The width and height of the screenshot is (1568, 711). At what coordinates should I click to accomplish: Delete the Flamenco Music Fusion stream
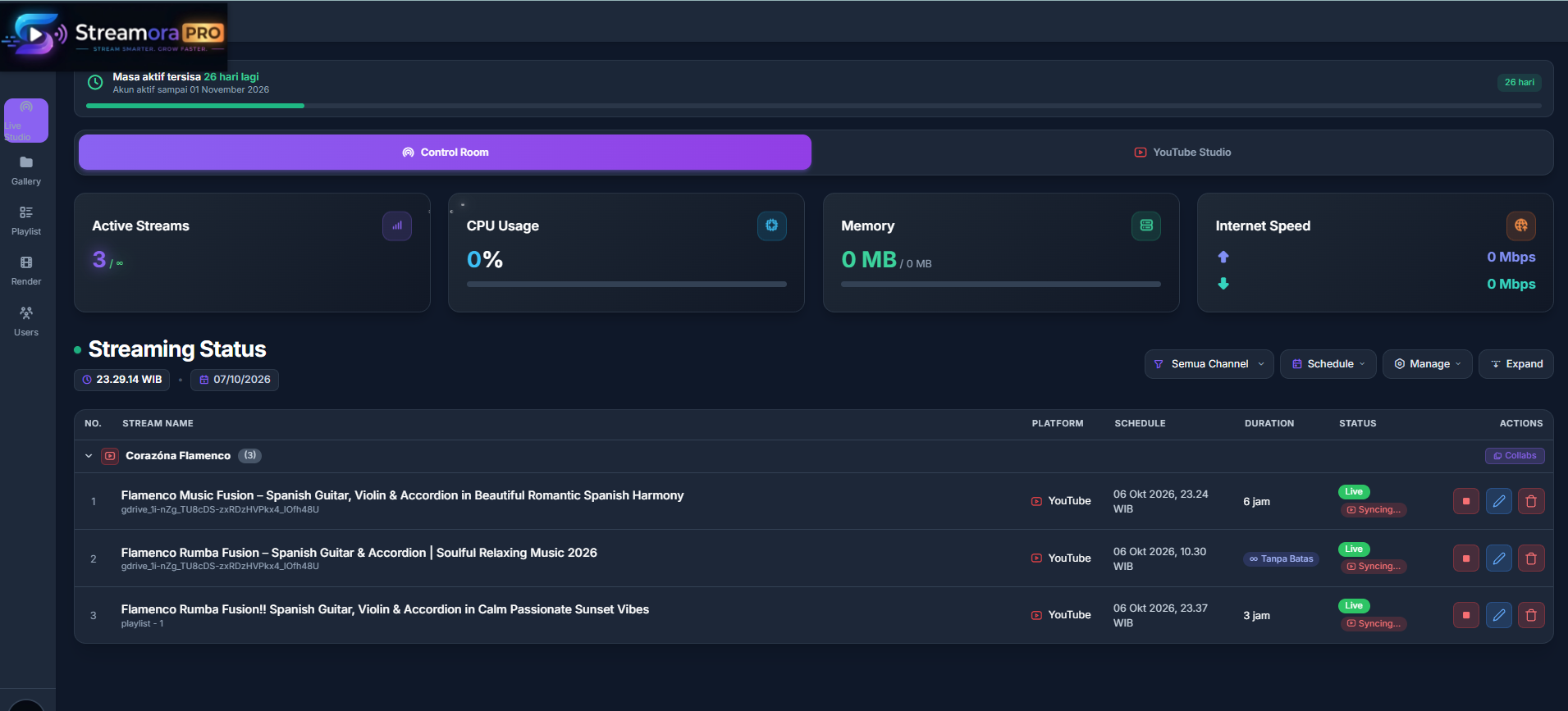(1531, 501)
